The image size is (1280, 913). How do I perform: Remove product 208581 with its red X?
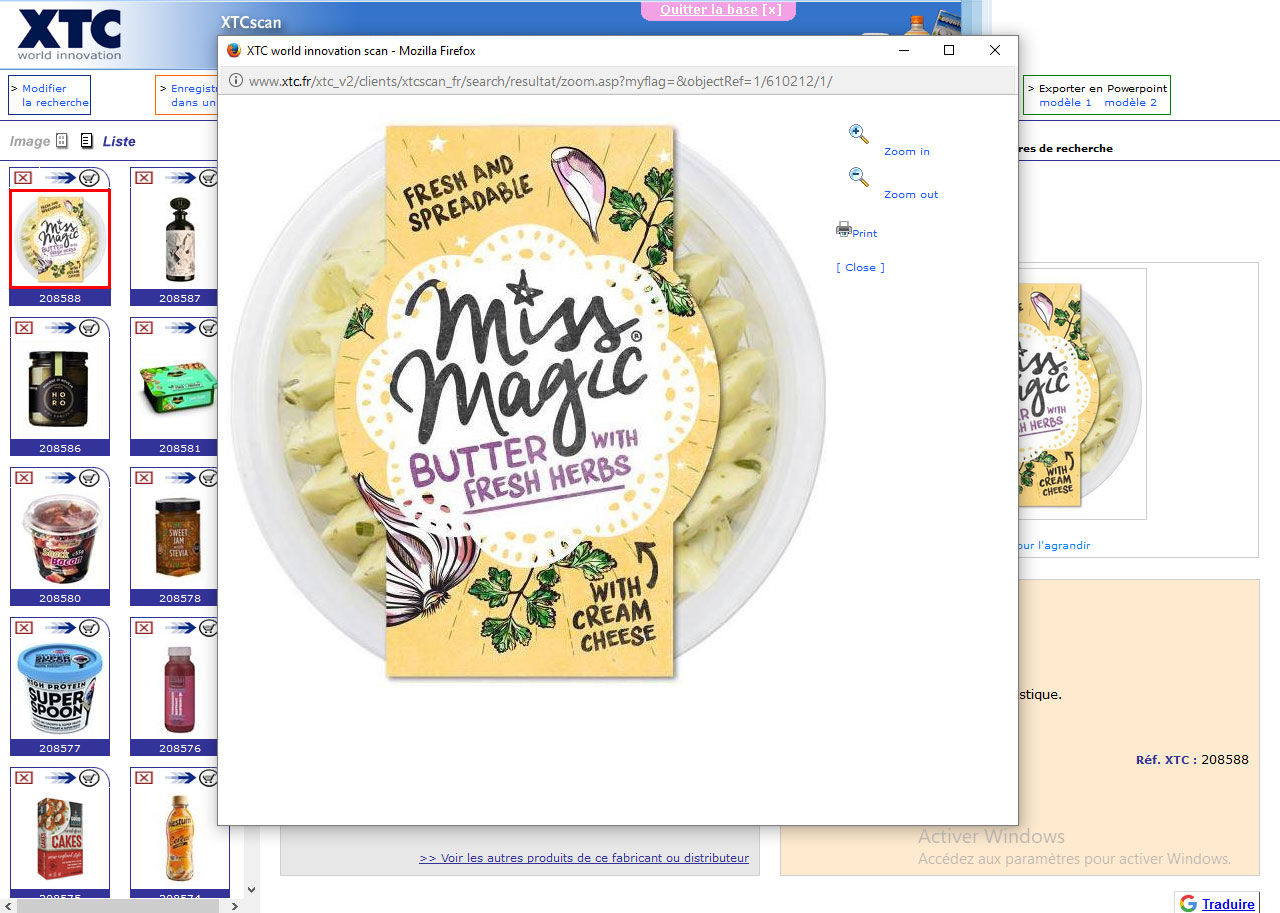[144, 327]
